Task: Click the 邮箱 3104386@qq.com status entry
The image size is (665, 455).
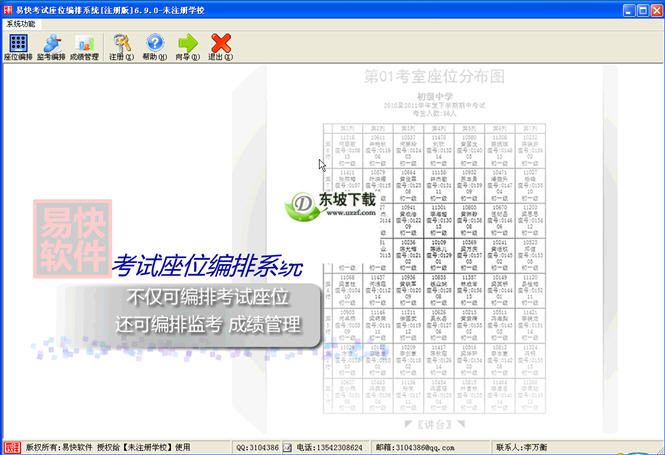Action: point(415,447)
